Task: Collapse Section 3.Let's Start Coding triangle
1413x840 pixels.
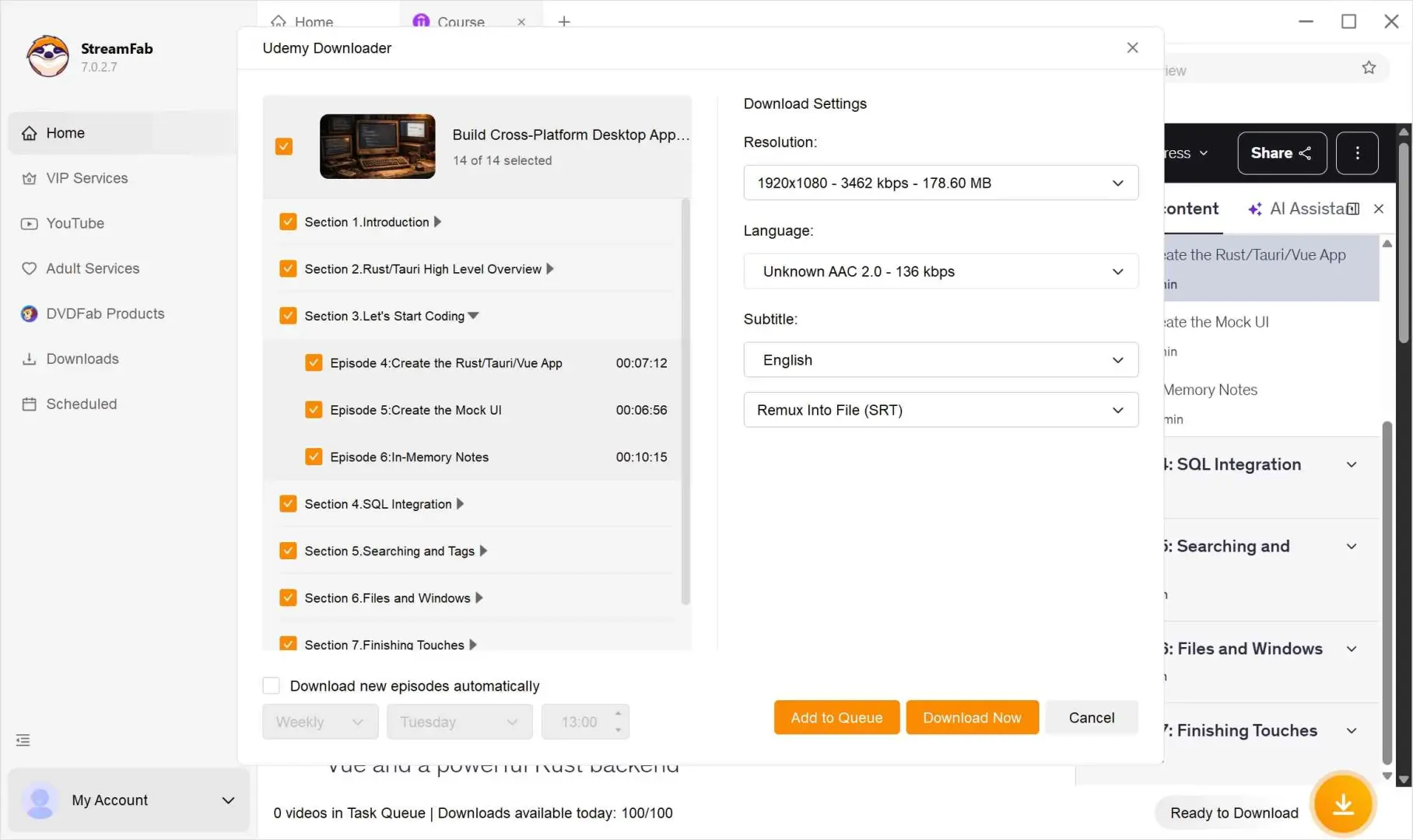Action: click(473, 316)
